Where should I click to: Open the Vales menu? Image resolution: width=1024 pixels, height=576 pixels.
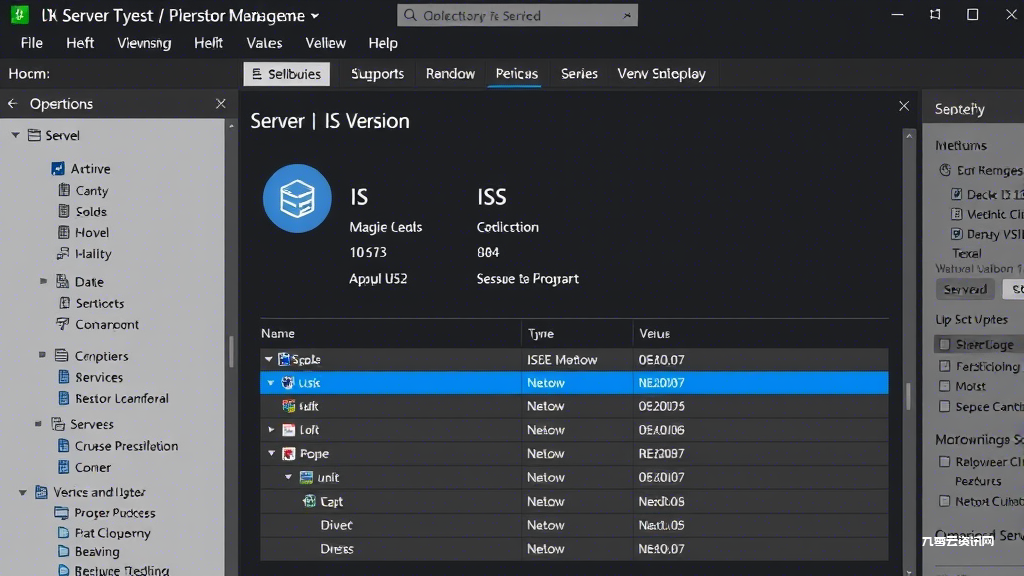[264, 43]
